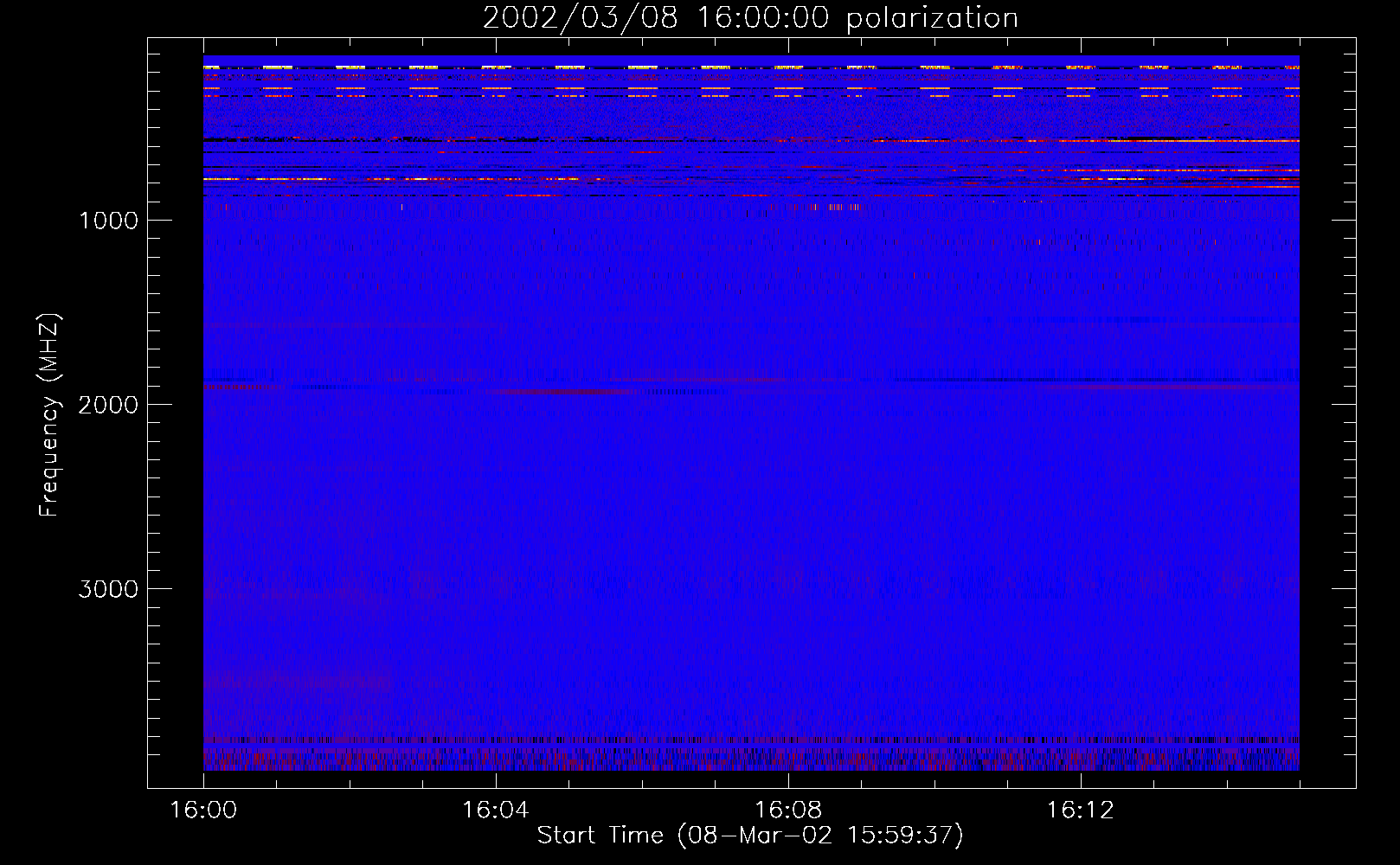Click the 2000 MHz frequency tick label
This screenshot has height=865, width=1400.
108,405
